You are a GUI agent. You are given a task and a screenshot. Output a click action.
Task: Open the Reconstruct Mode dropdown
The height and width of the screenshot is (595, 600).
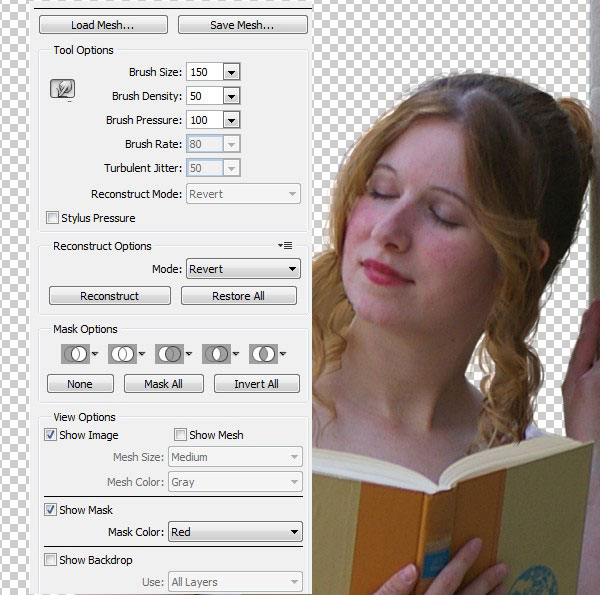click(243, 194)
